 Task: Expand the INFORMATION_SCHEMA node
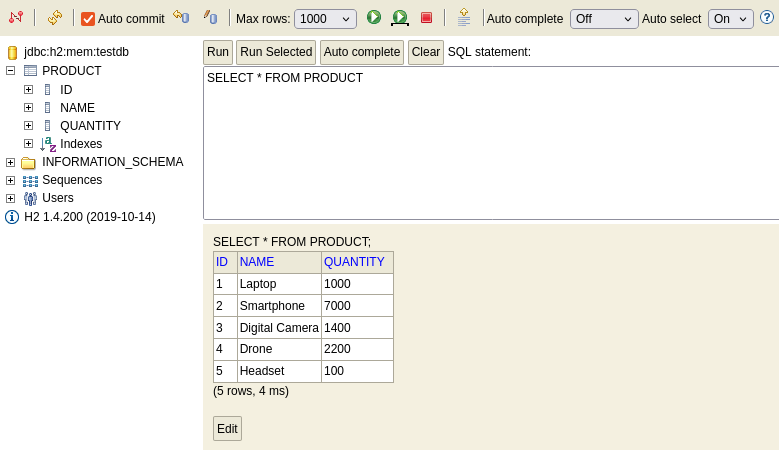(x=10, y=162)
